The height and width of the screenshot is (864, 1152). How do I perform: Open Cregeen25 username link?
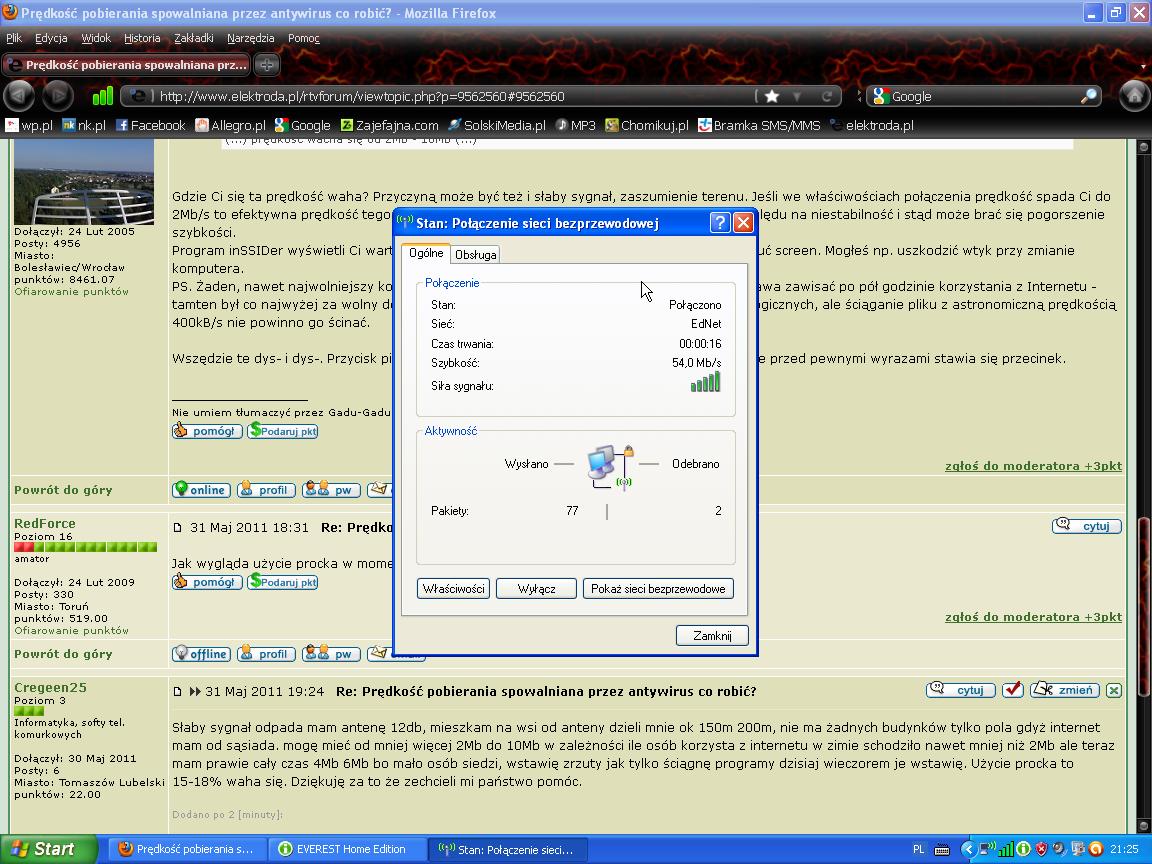click(50, 687)
